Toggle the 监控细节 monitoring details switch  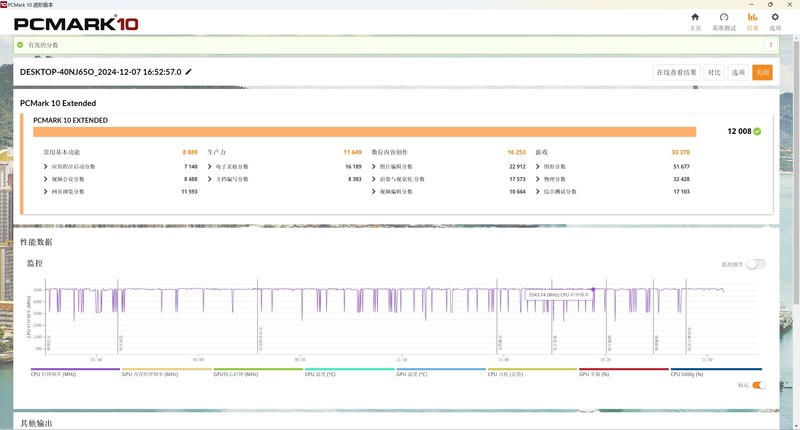pos(757,264)
